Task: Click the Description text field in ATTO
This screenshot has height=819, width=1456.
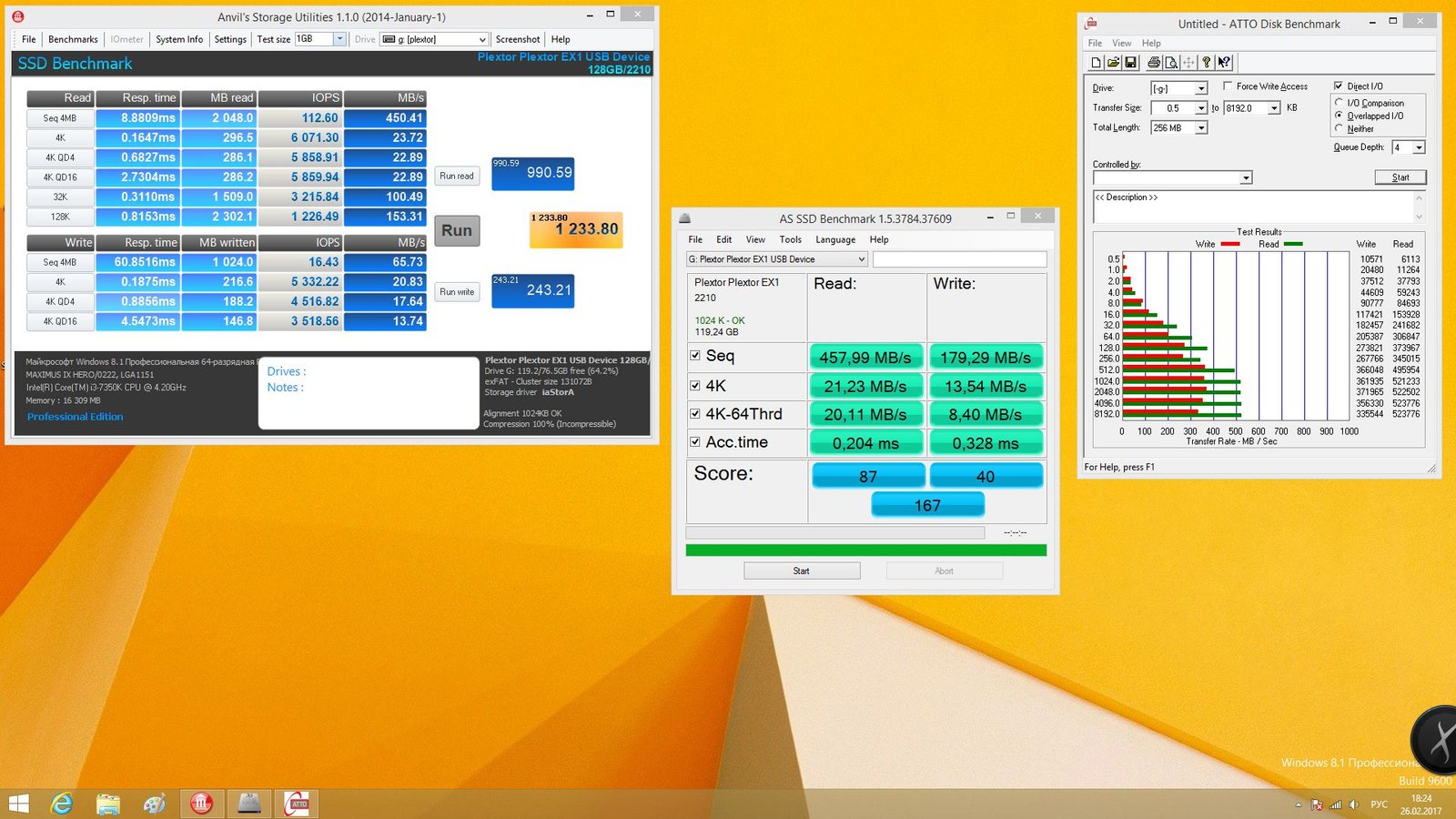Action: coord(1258,207)
